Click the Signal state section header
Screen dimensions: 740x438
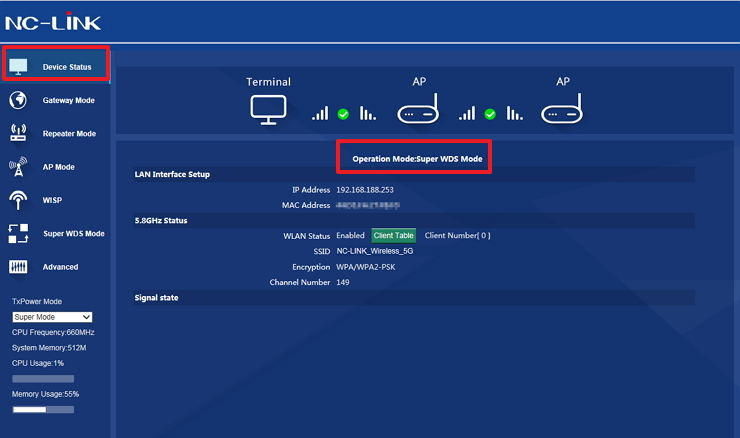(x=413, y=298)
